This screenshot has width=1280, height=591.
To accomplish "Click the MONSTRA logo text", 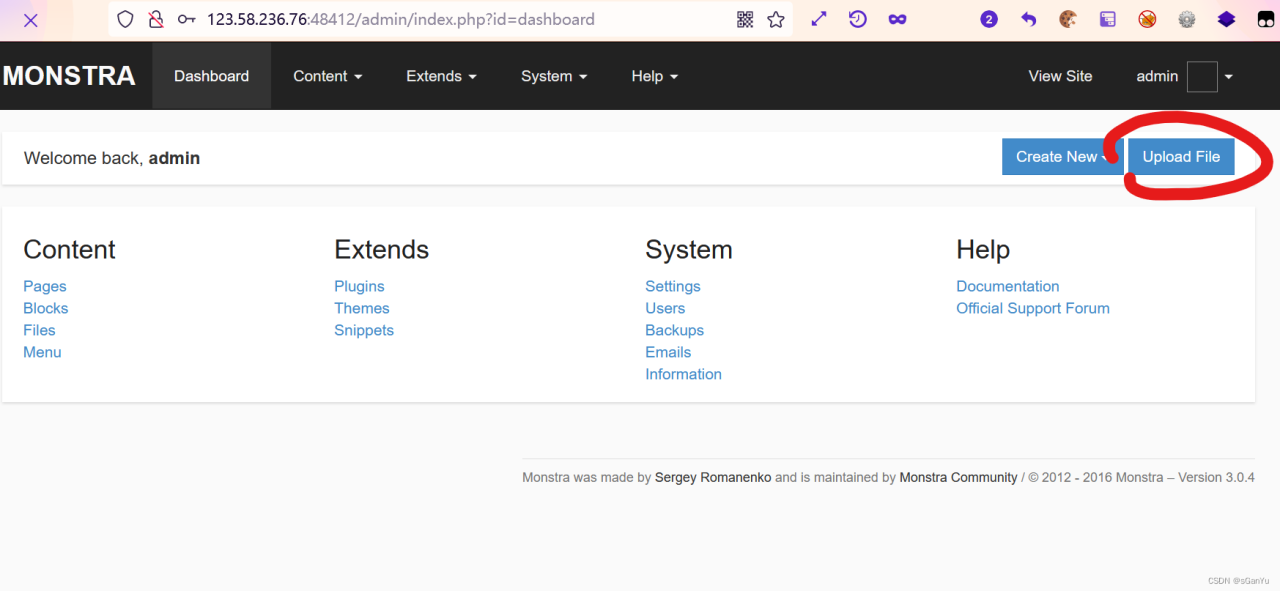I will 69,75.
